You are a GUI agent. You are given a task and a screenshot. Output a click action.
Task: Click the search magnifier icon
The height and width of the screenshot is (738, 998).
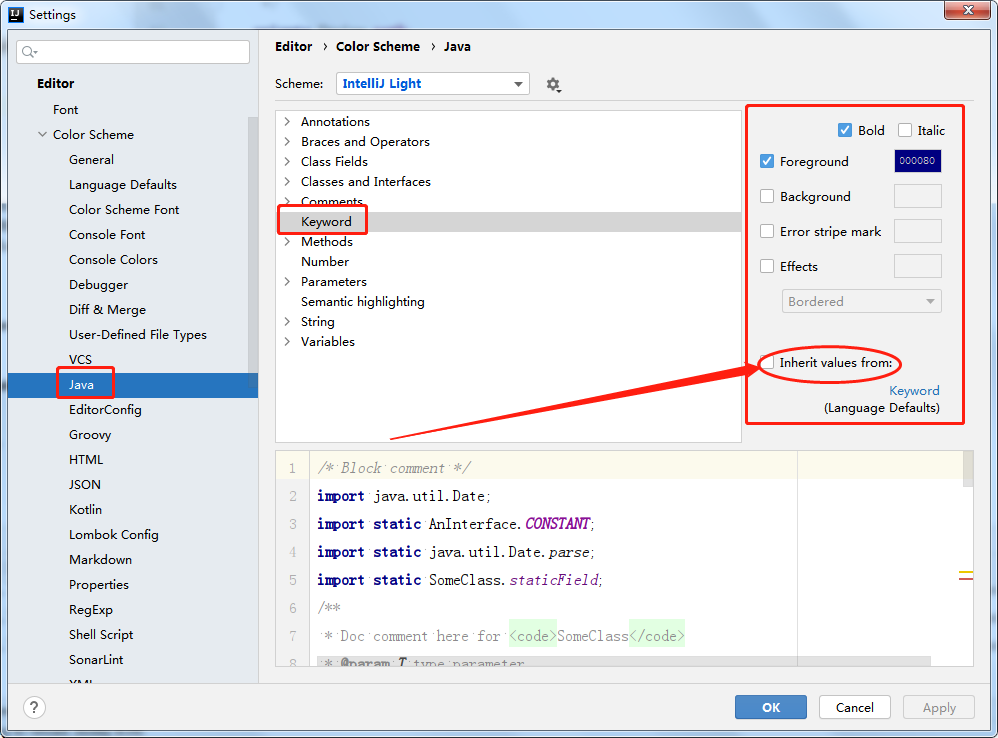click(x=29, y=52)
